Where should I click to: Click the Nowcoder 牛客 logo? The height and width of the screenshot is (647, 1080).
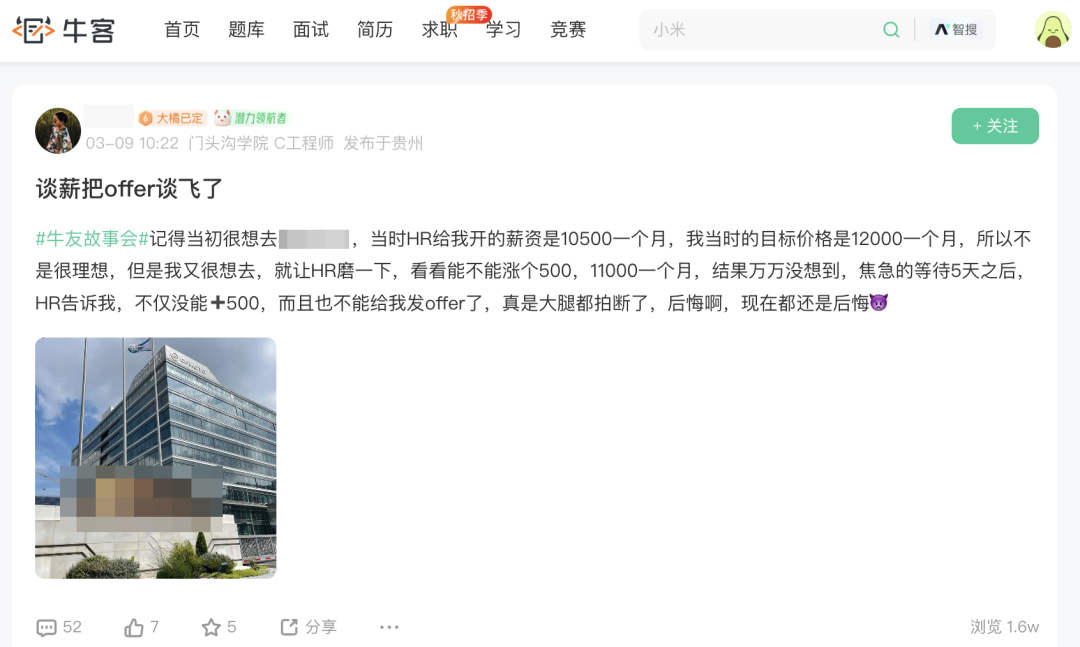63,30
